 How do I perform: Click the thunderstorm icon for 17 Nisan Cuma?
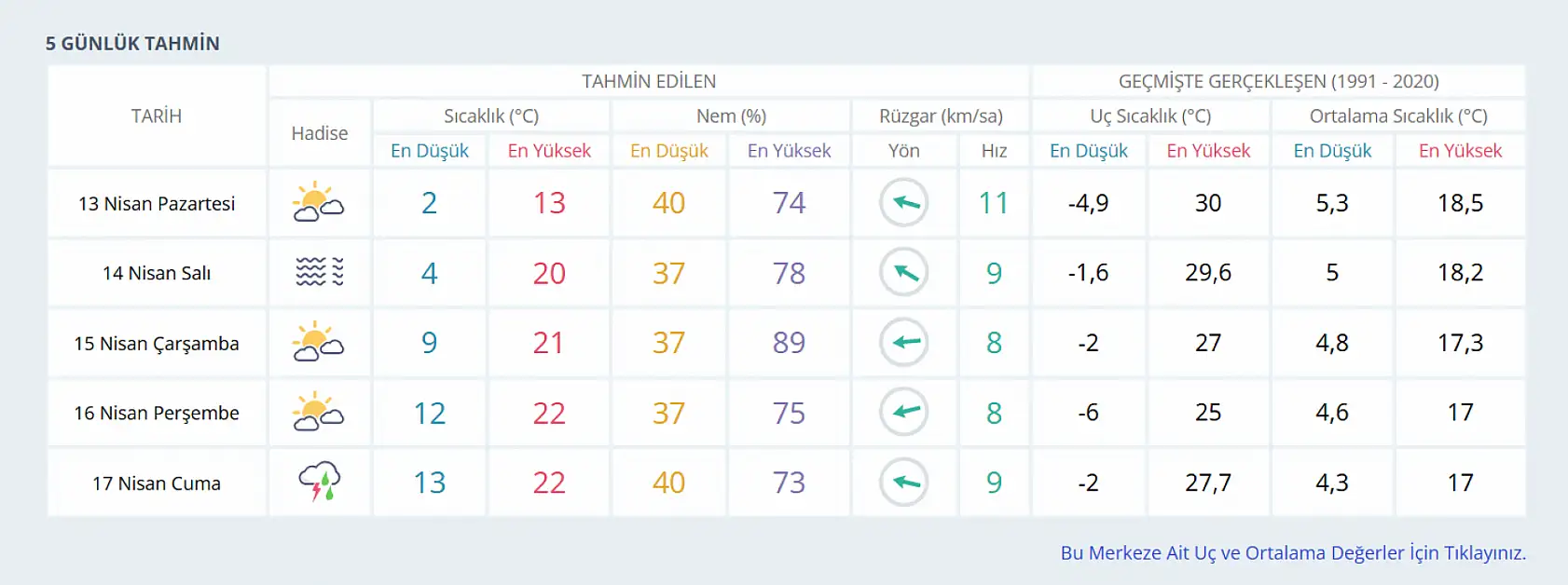click(x=319, y=482)
